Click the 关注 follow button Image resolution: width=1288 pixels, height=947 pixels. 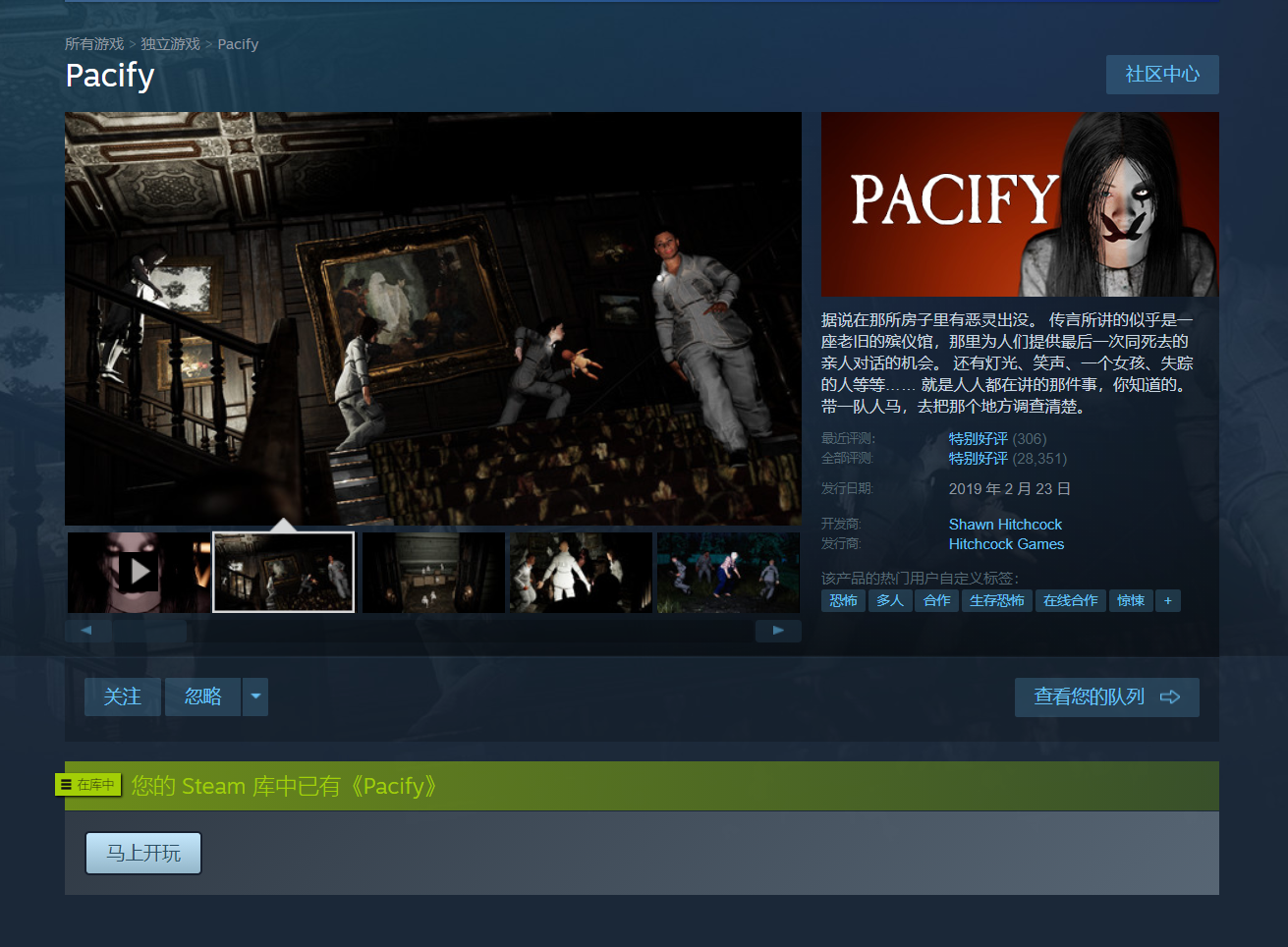tap(123, 696)
